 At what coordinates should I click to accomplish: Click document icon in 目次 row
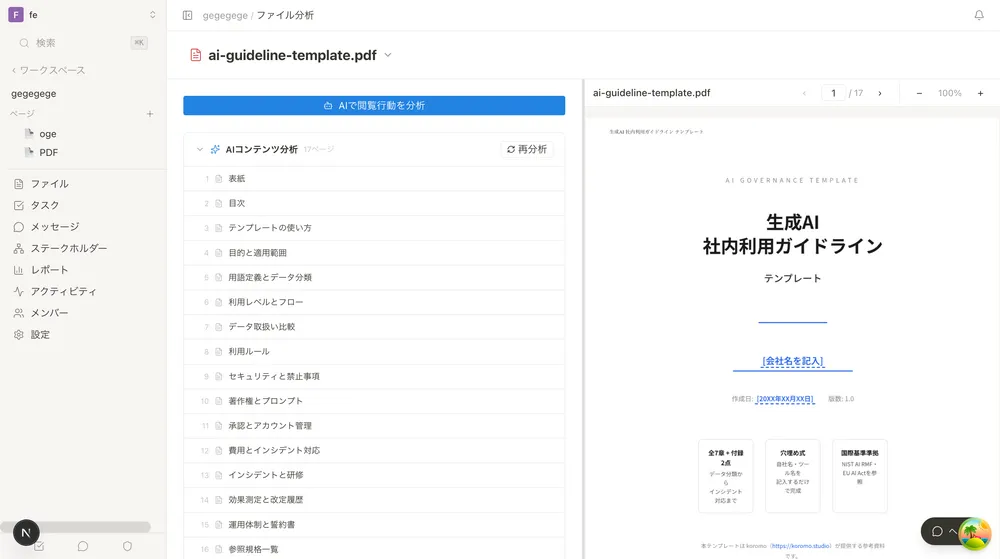pyautogui.click(x=219, y=203)
